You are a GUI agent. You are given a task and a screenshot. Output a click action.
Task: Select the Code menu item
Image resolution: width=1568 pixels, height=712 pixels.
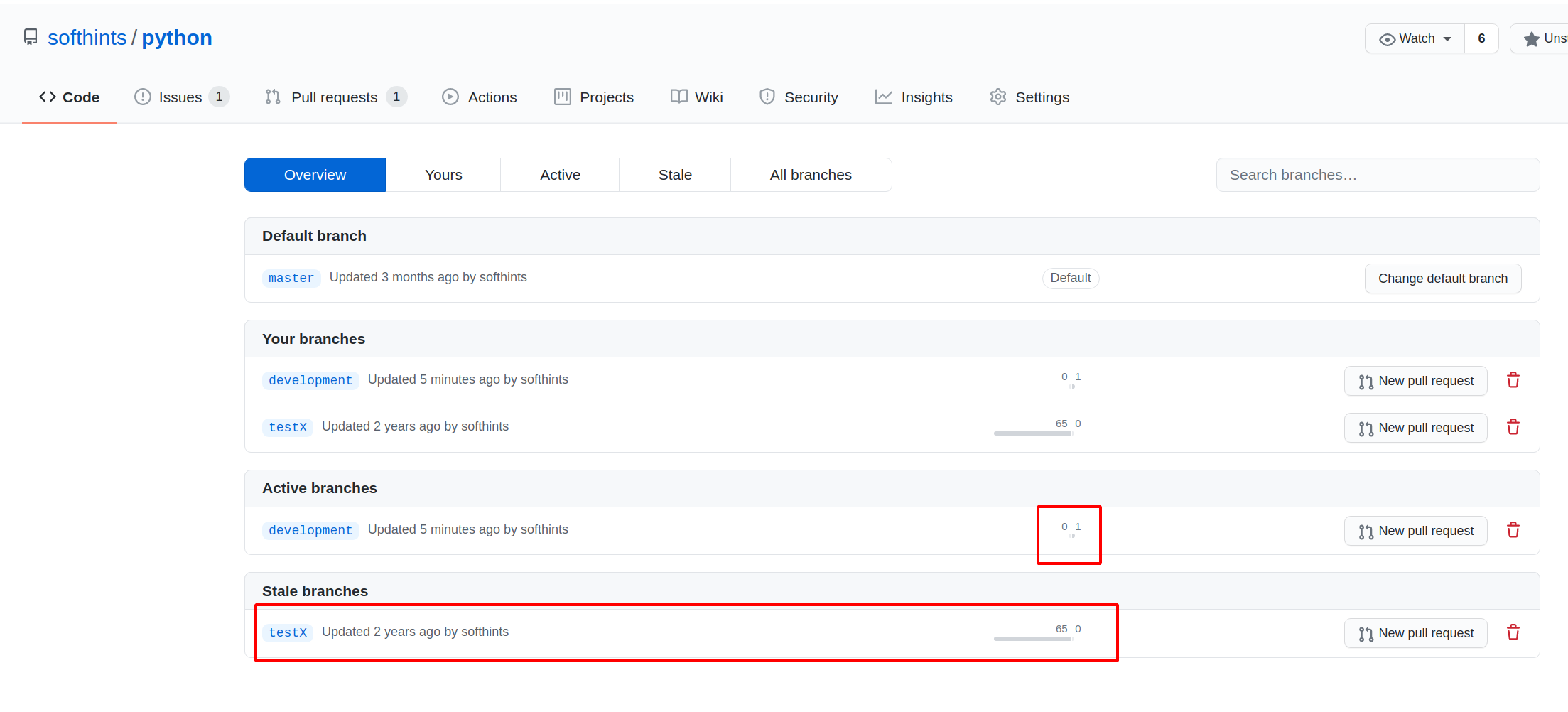pyautogui.click(x=69, y=97)
